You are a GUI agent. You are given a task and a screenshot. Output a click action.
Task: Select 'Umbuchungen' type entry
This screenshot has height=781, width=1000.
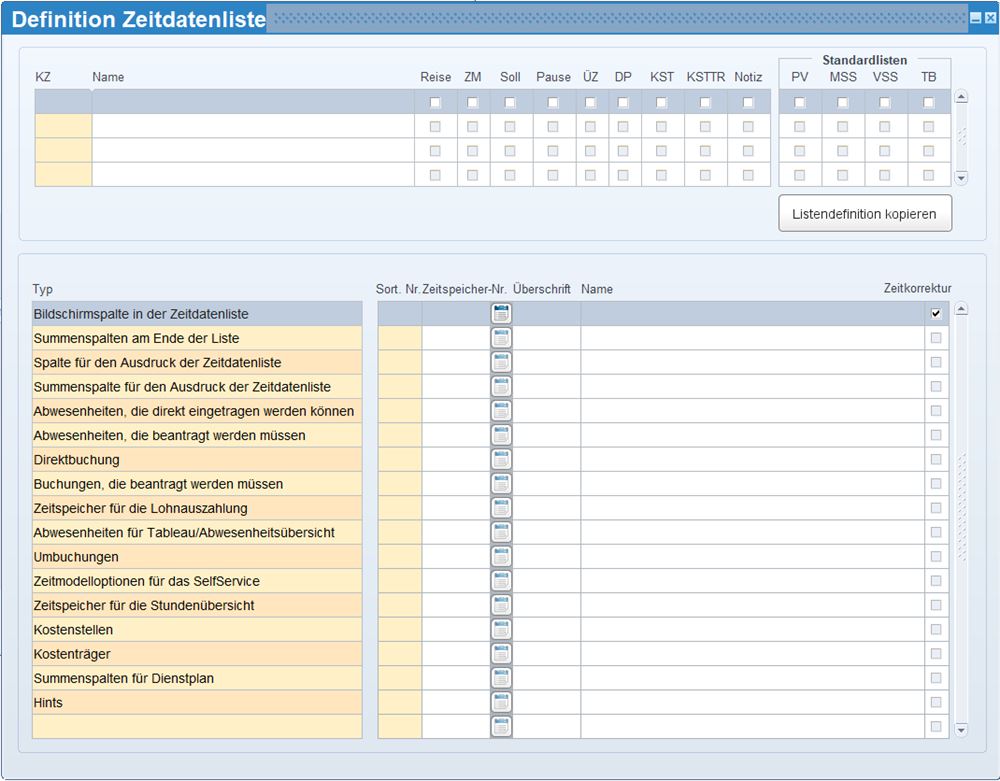coord(197,557)
